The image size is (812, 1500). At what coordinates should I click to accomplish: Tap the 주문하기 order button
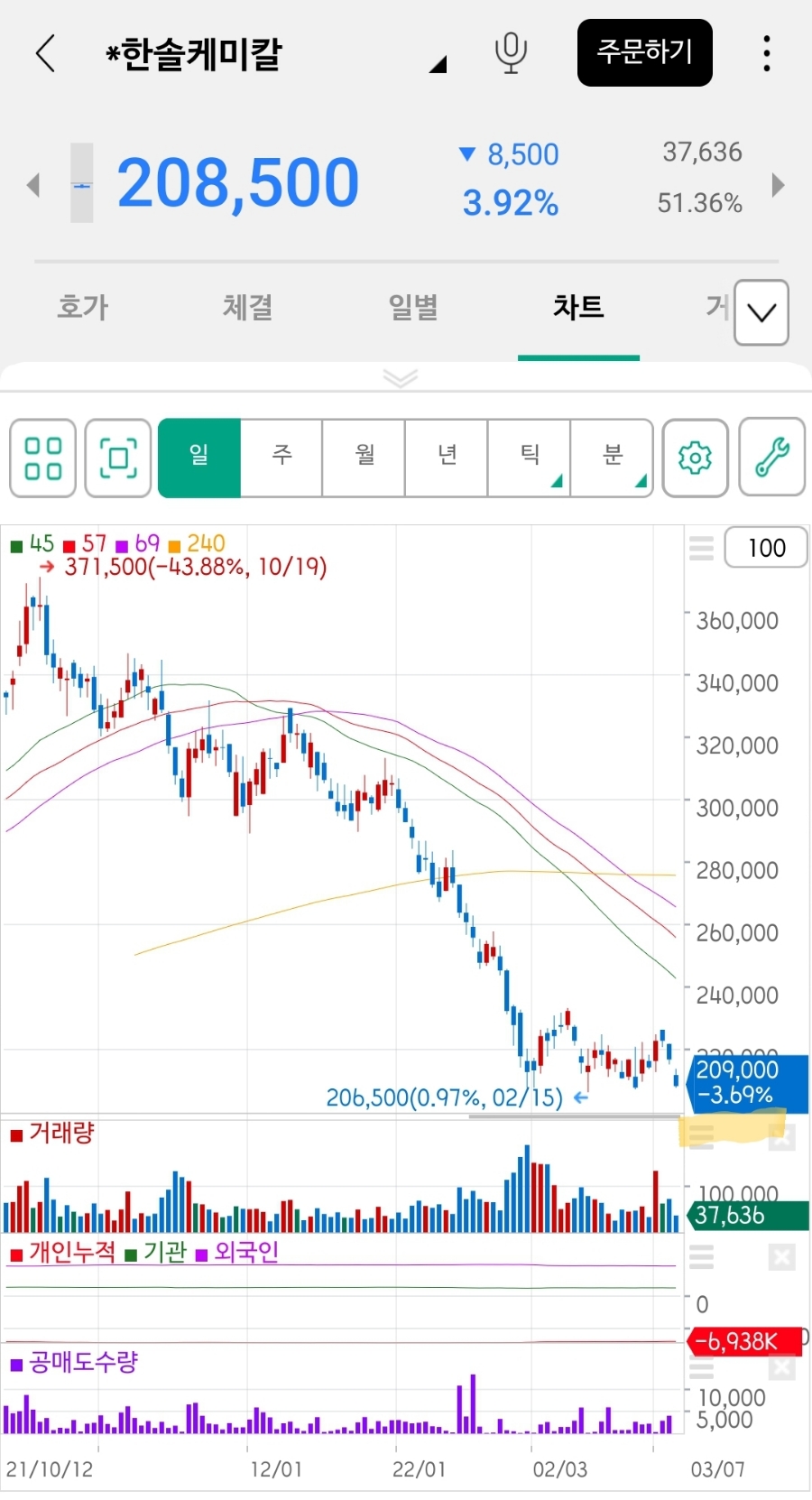(x=645, y=52)
